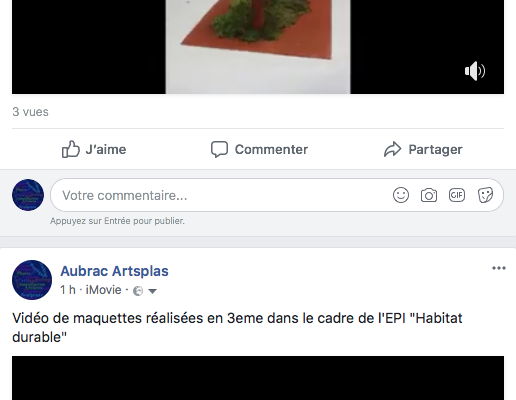The width and height of the screenshot is (516, 400).
Task: Click the Partager button label
Action: [435, 149]
